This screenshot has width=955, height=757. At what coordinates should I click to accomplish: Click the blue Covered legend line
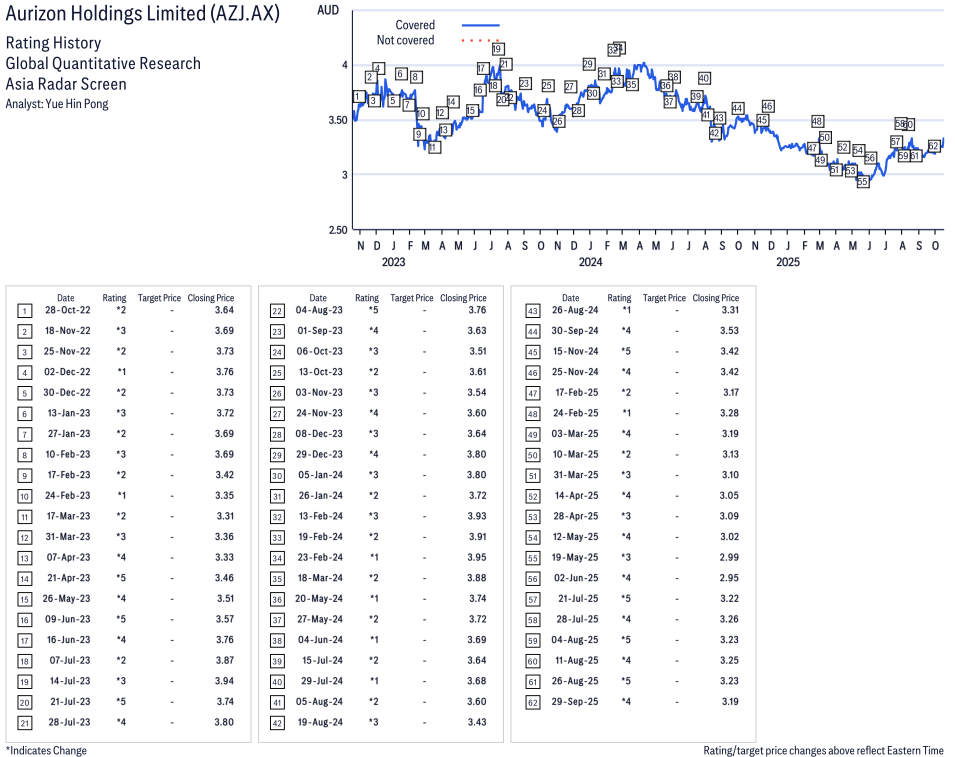(x=480, y=25)
